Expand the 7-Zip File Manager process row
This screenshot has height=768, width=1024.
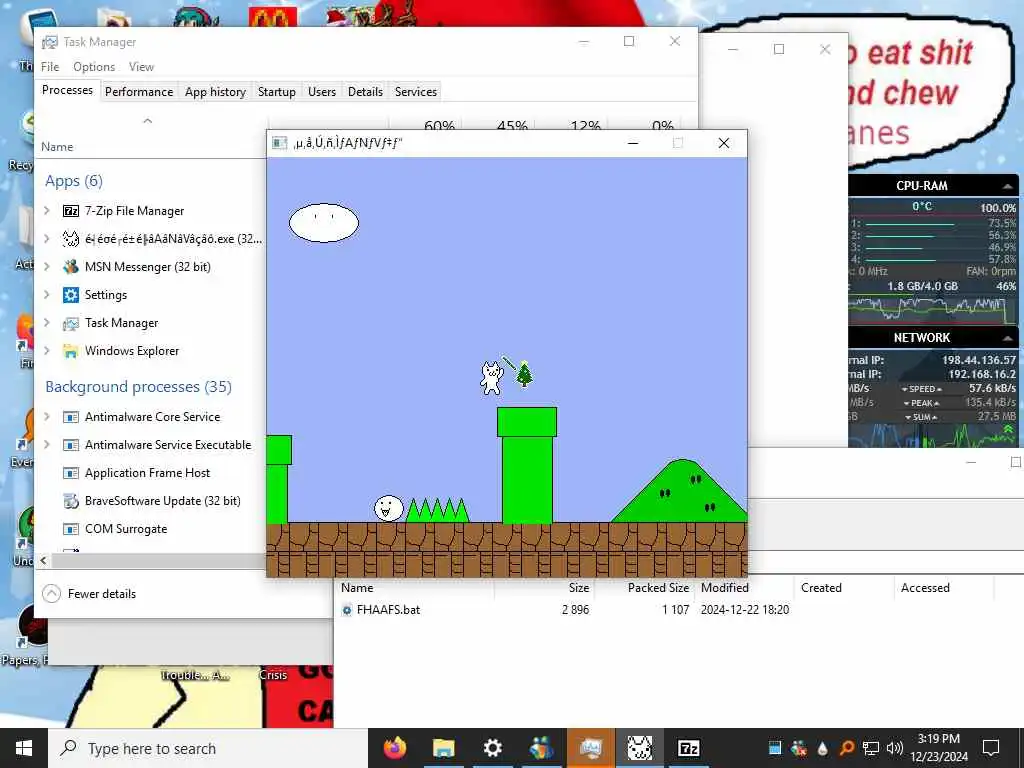pyautogui.click(x=46, y=211)
